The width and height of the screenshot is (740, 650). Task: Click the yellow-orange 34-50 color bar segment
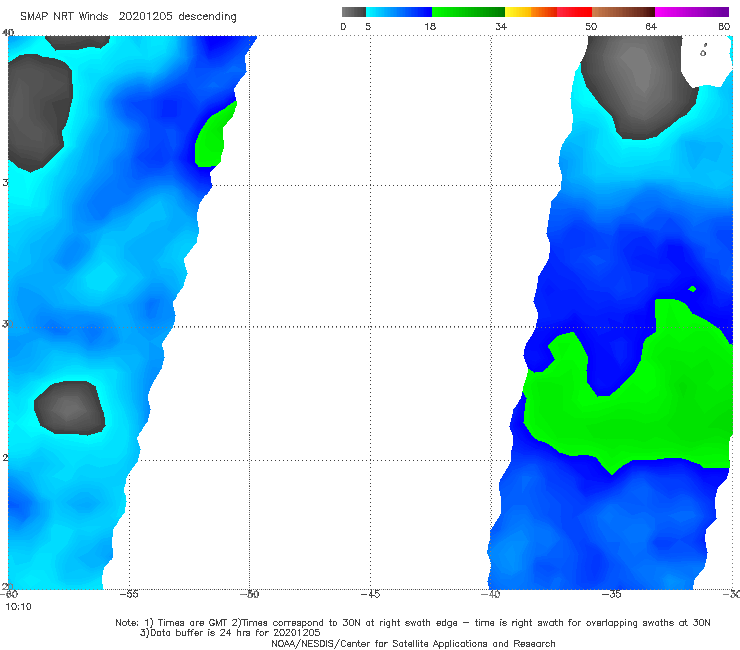coord(548,12)
